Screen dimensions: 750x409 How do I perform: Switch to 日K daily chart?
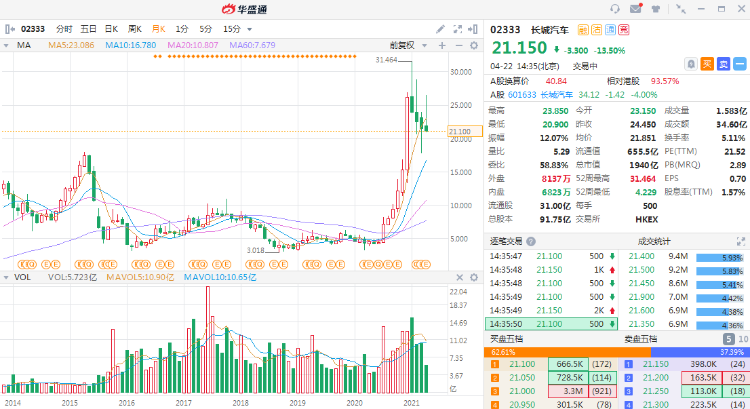pos(111,29)
